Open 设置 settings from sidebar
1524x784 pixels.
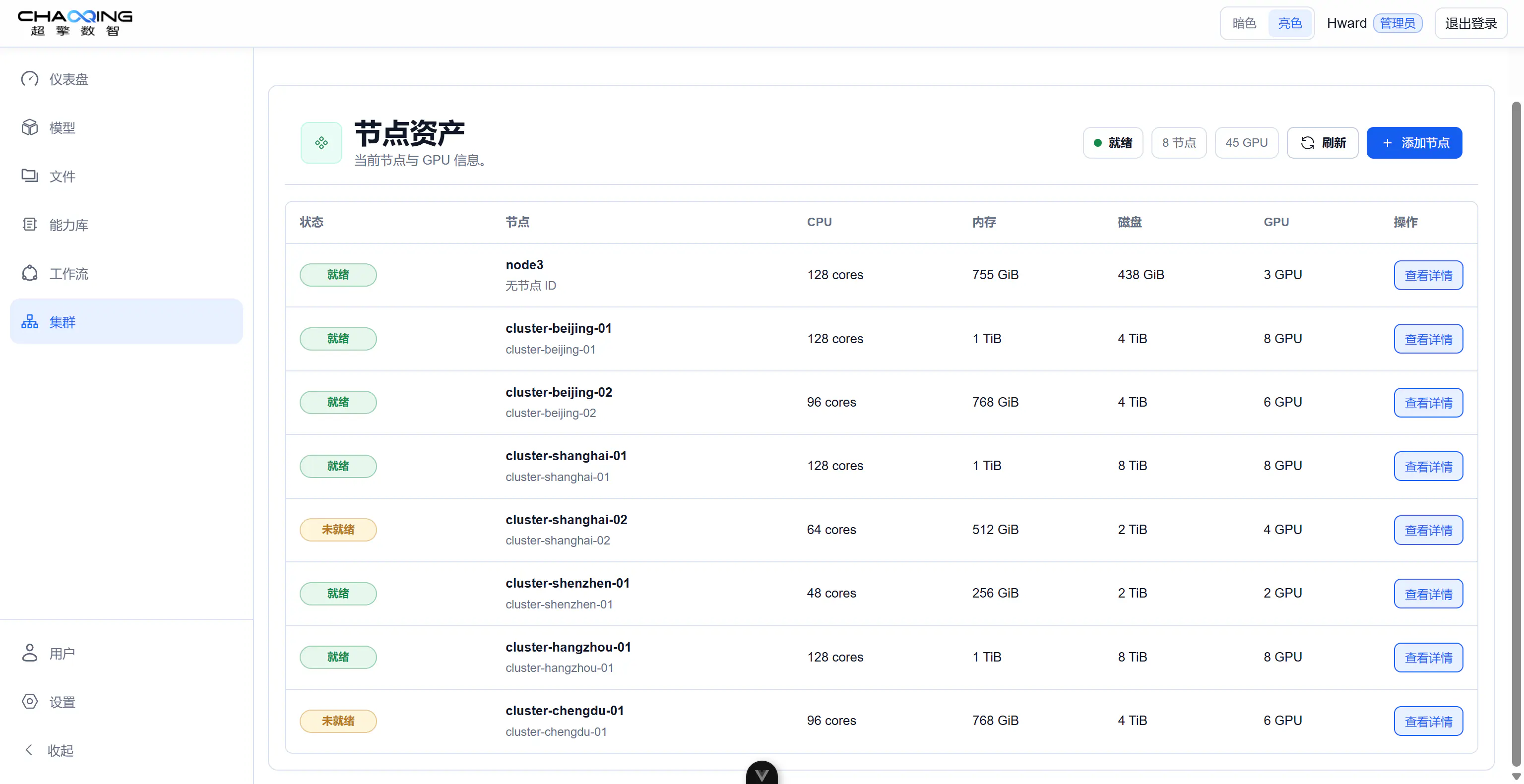point(127,702)
